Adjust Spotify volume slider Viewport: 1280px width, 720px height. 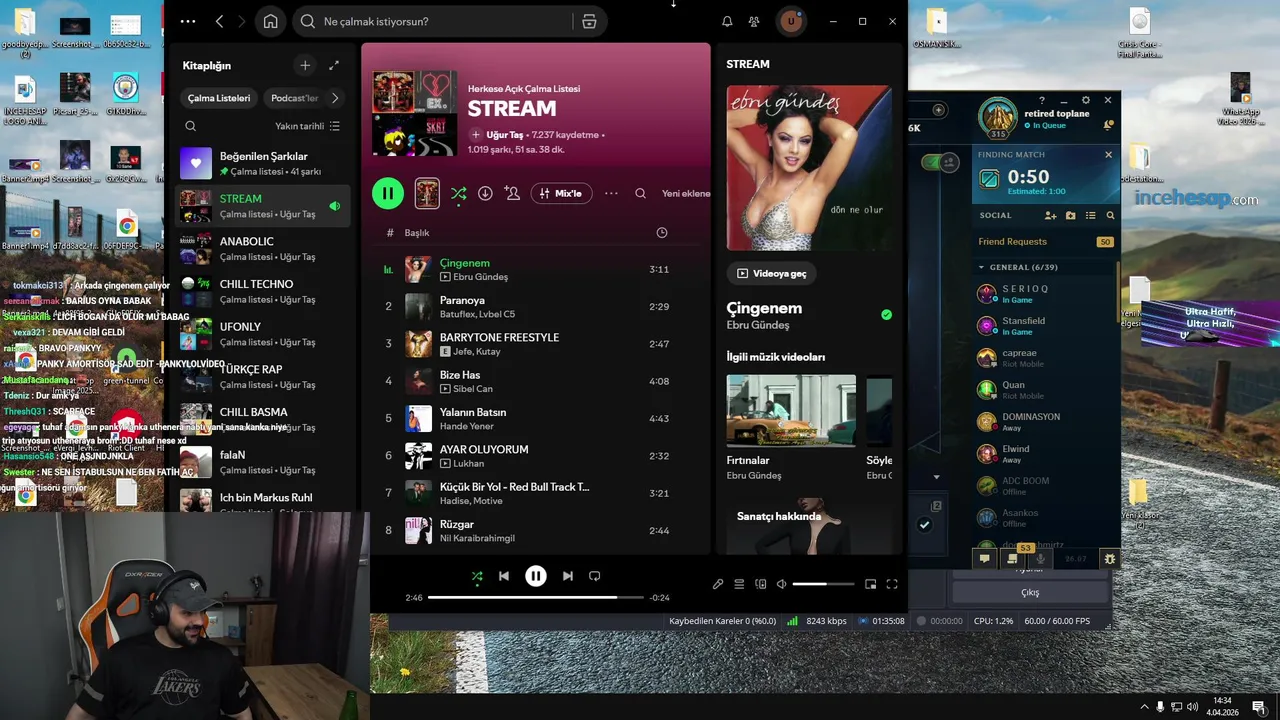pyautogui.click(x=824, y=584)
